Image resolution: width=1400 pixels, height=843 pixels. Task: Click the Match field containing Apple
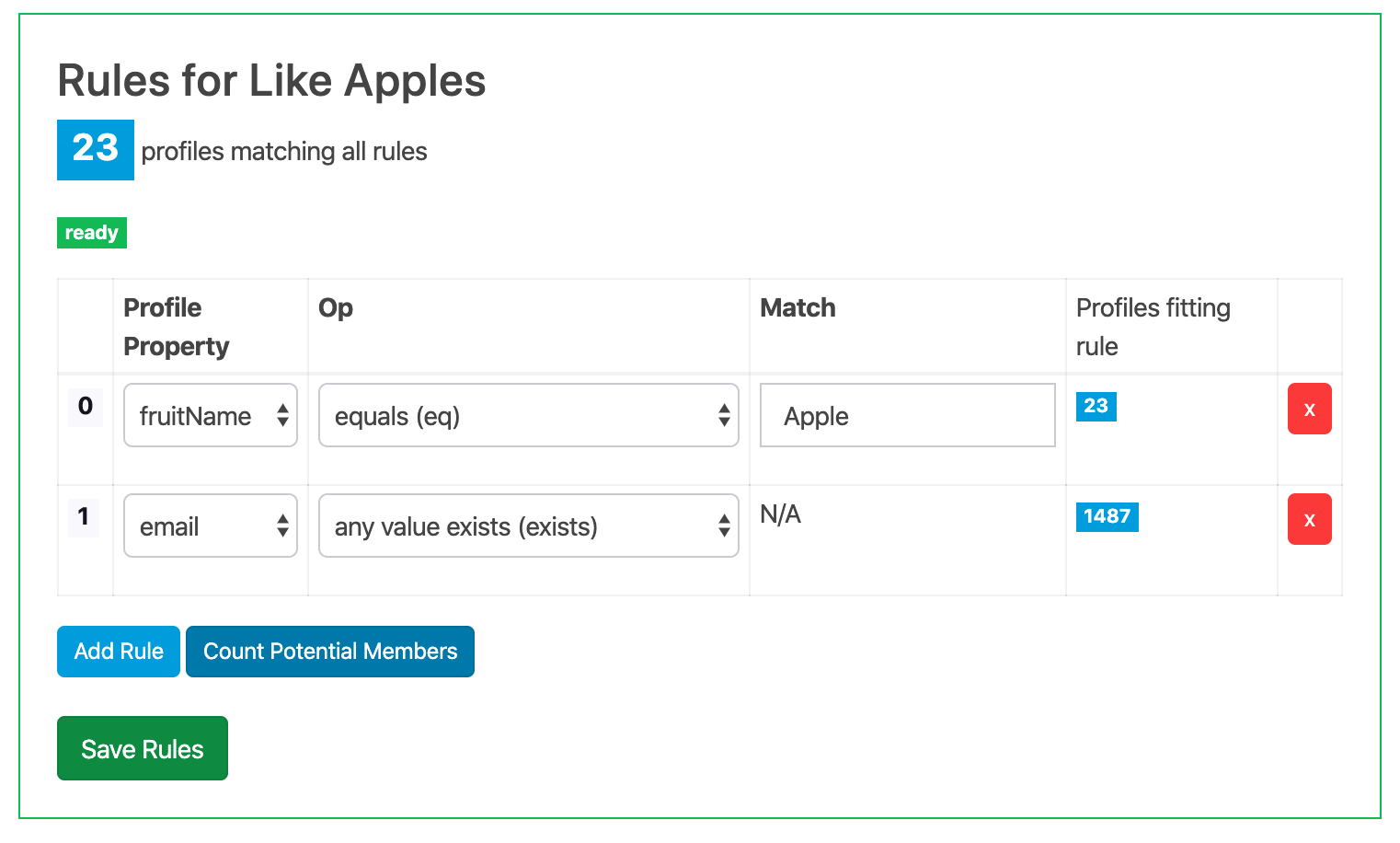tap(908, 415)
